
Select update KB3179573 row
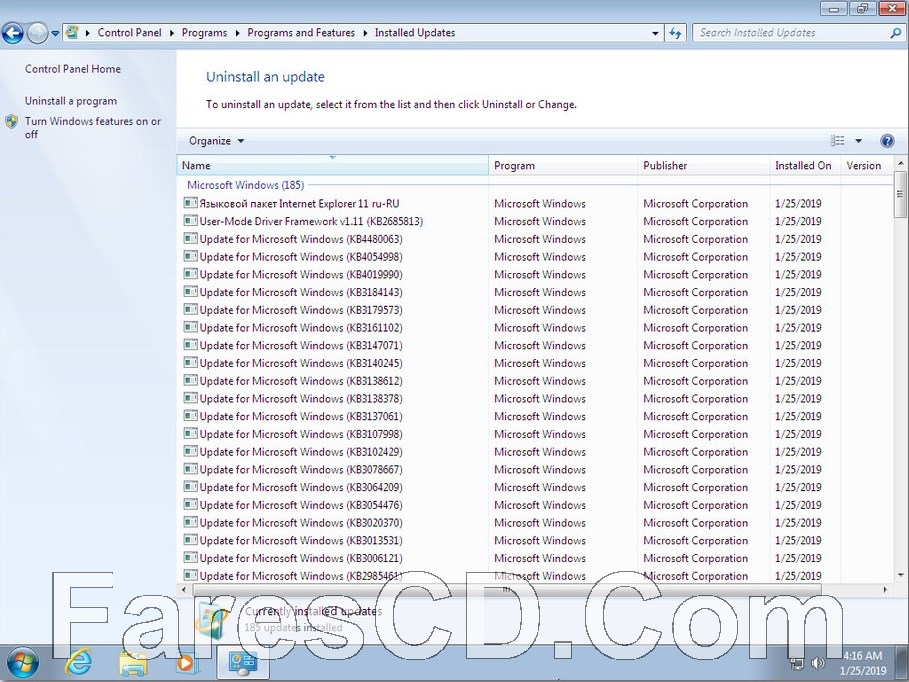click(x=535, y=310)
